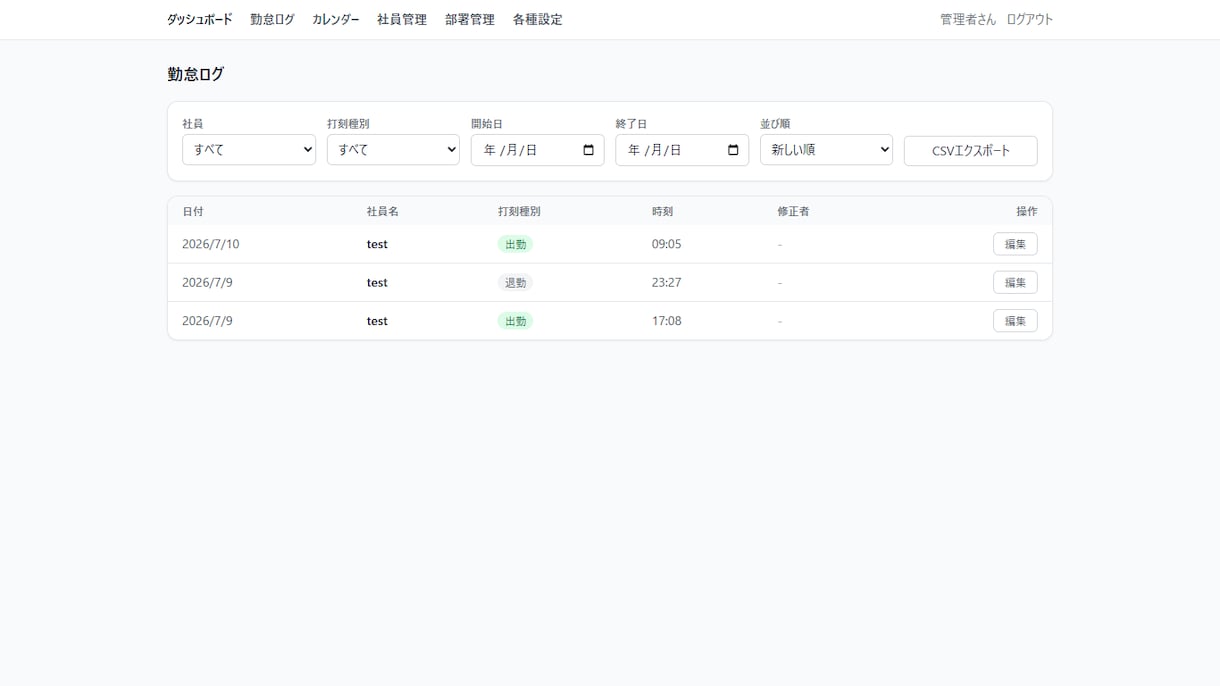
Task: Open the calendar picker icon for 終了日
Action: [x=733, y=150]
